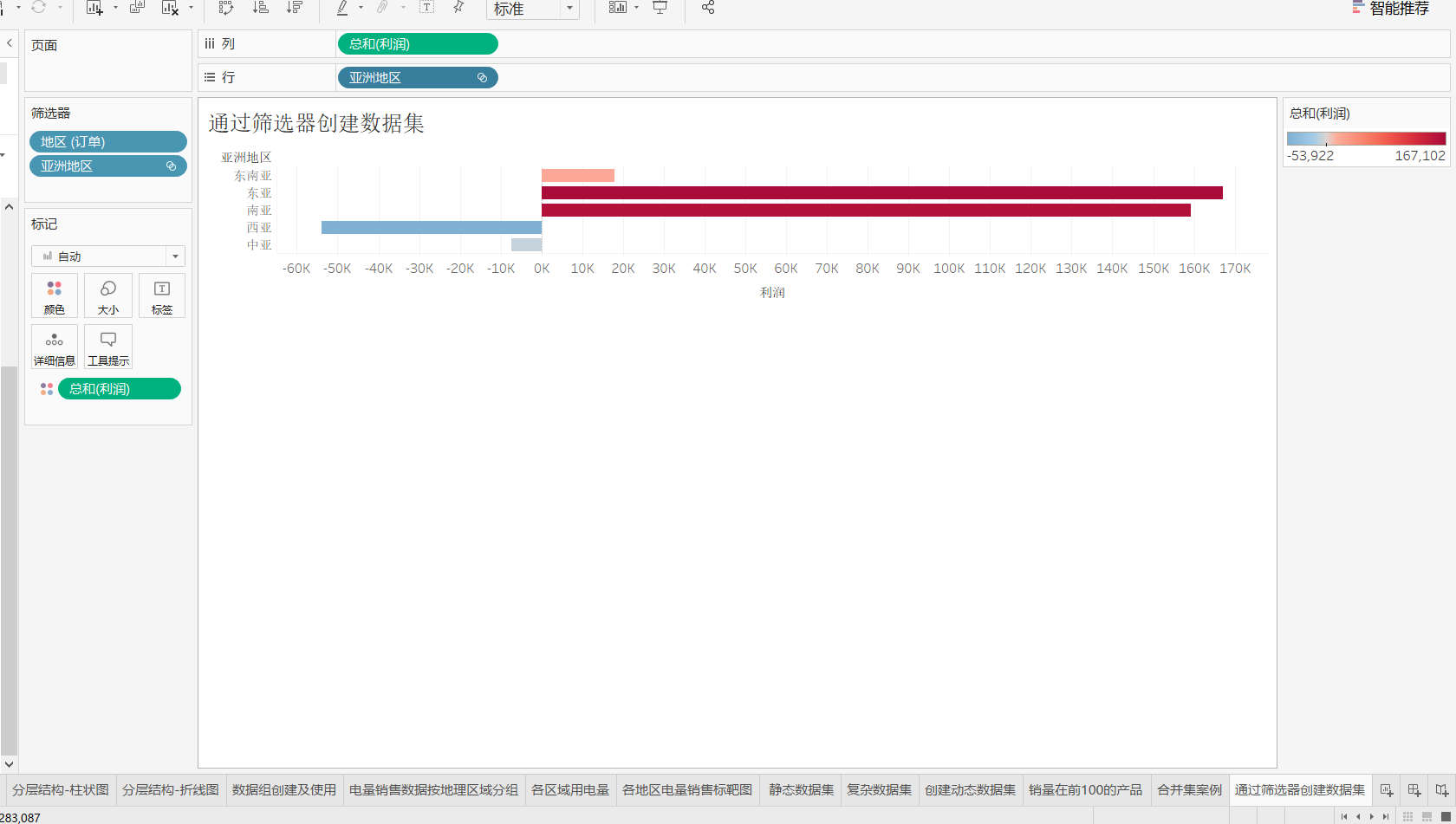Viewport: 1456px width, 824px height.
Task: Click the Show/Hide Cards icon
Action: click(x=618, y=8)
